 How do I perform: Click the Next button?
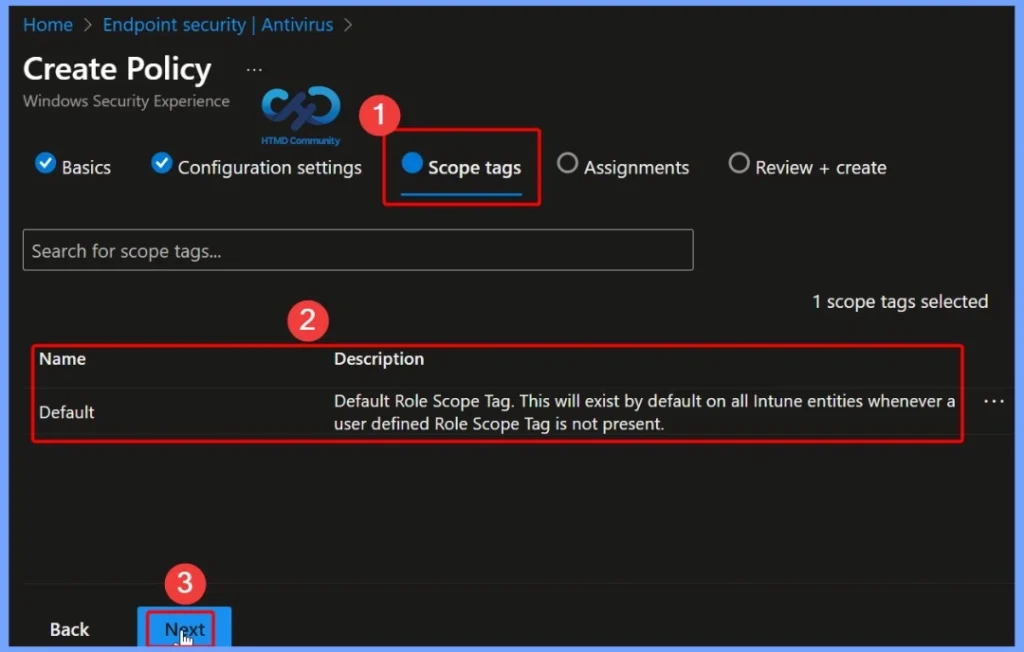click(x=183, y=627)
